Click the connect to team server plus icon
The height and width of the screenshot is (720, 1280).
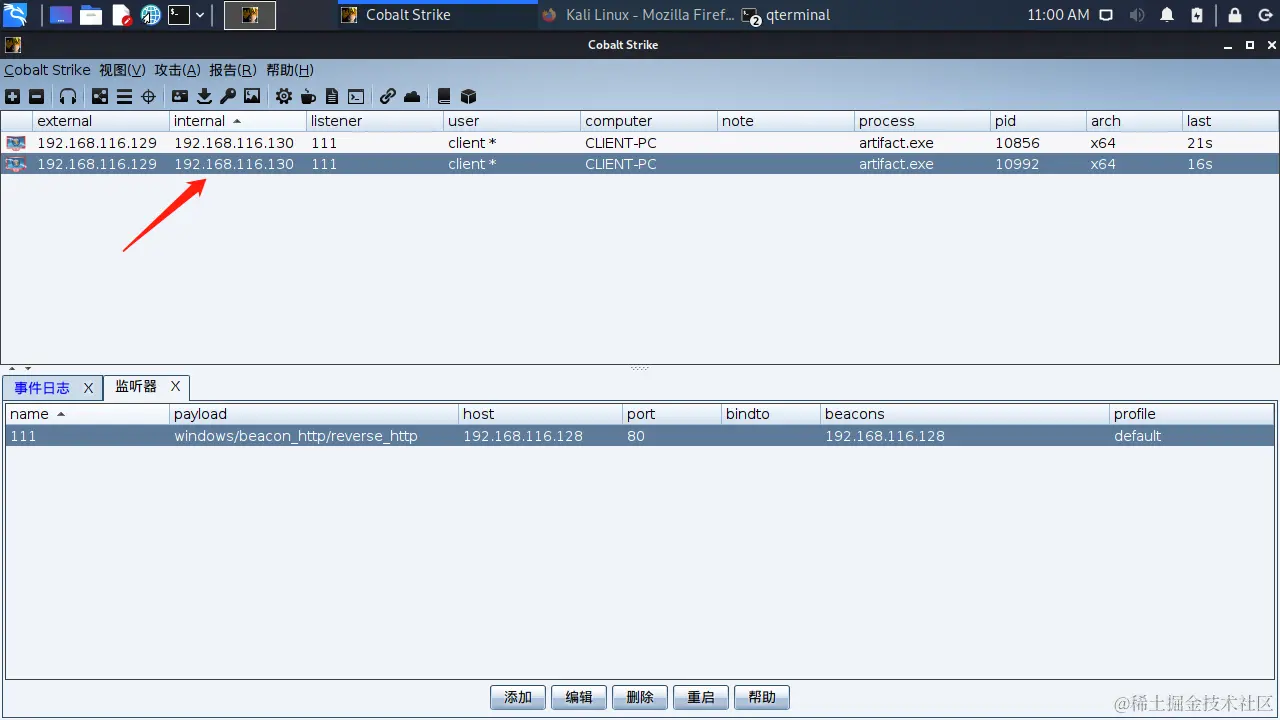12,97
